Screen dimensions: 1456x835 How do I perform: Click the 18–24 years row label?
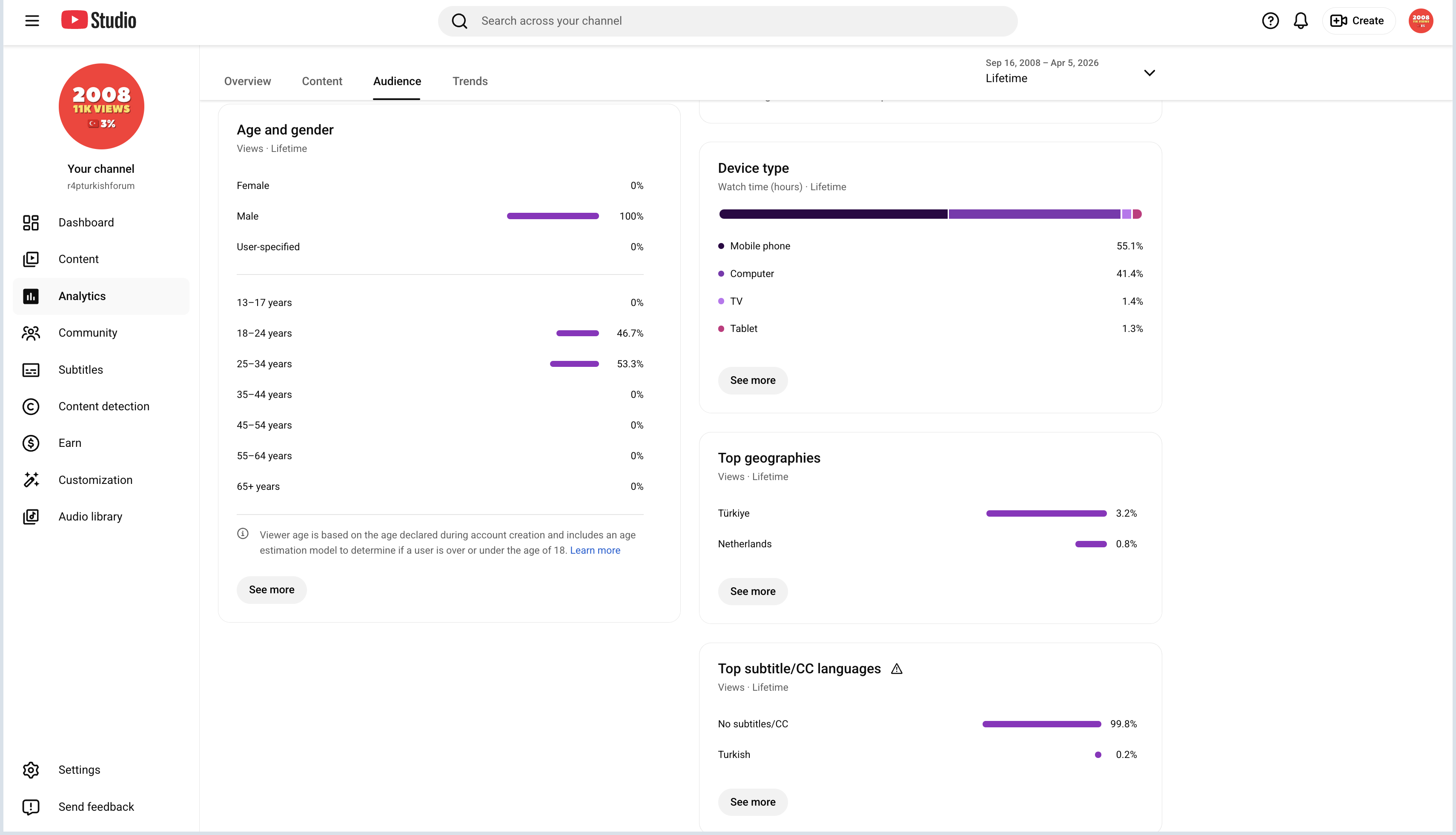coord(264,333)
